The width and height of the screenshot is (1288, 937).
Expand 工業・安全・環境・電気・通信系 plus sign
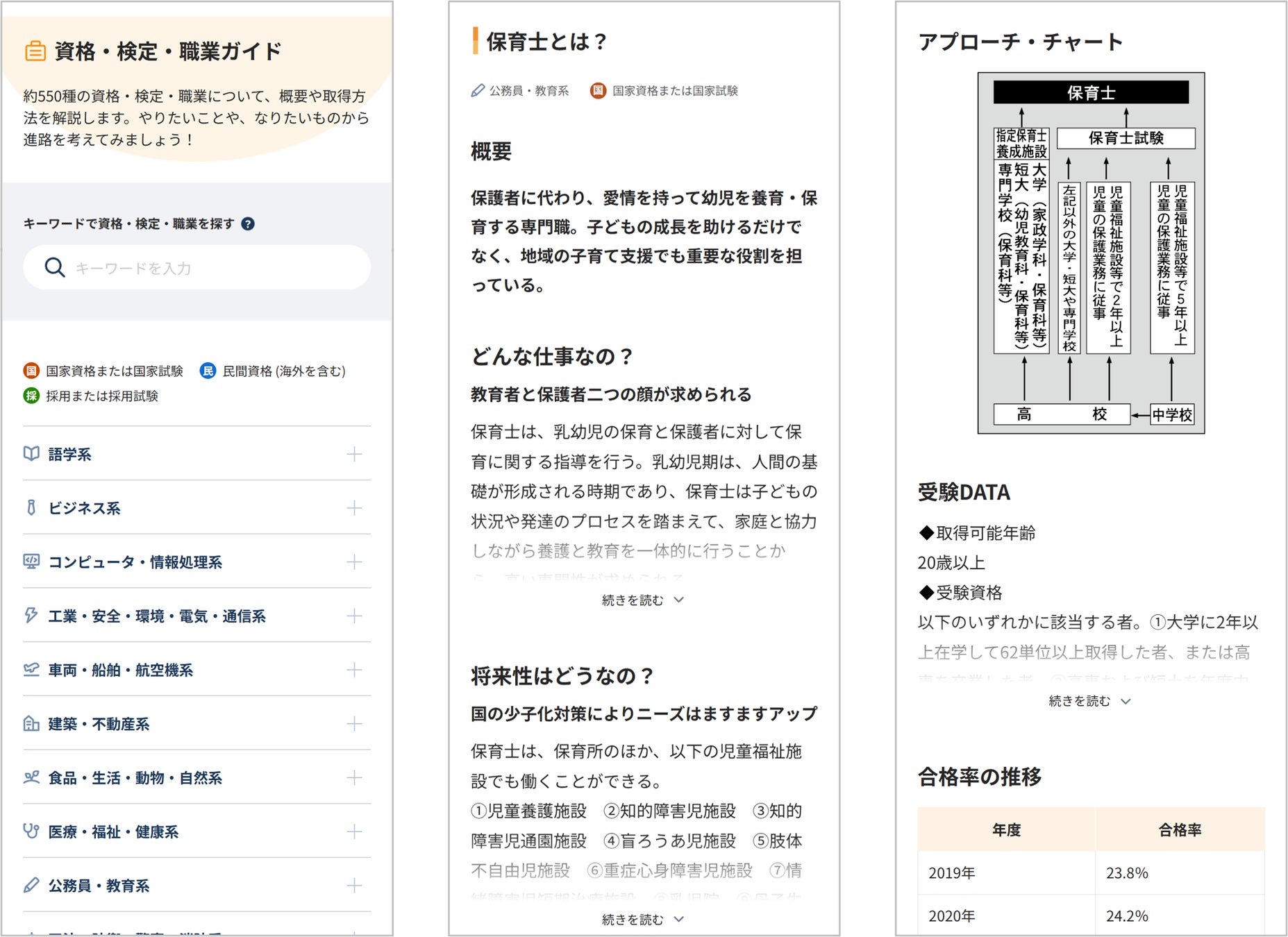click(x=354, y=616)
